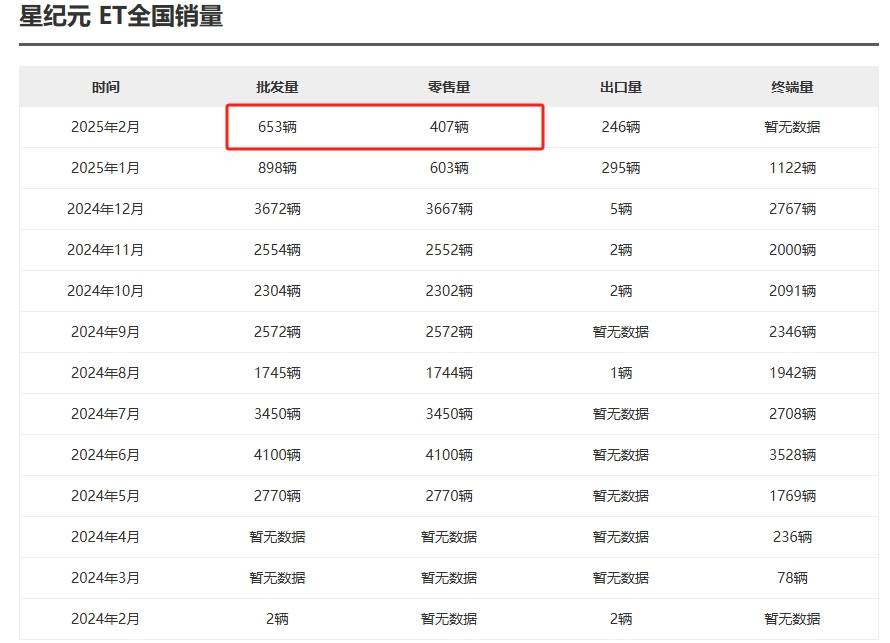Click export value 295辆
This screenshot has height=643, width=890.
click(x=621, y=168)
